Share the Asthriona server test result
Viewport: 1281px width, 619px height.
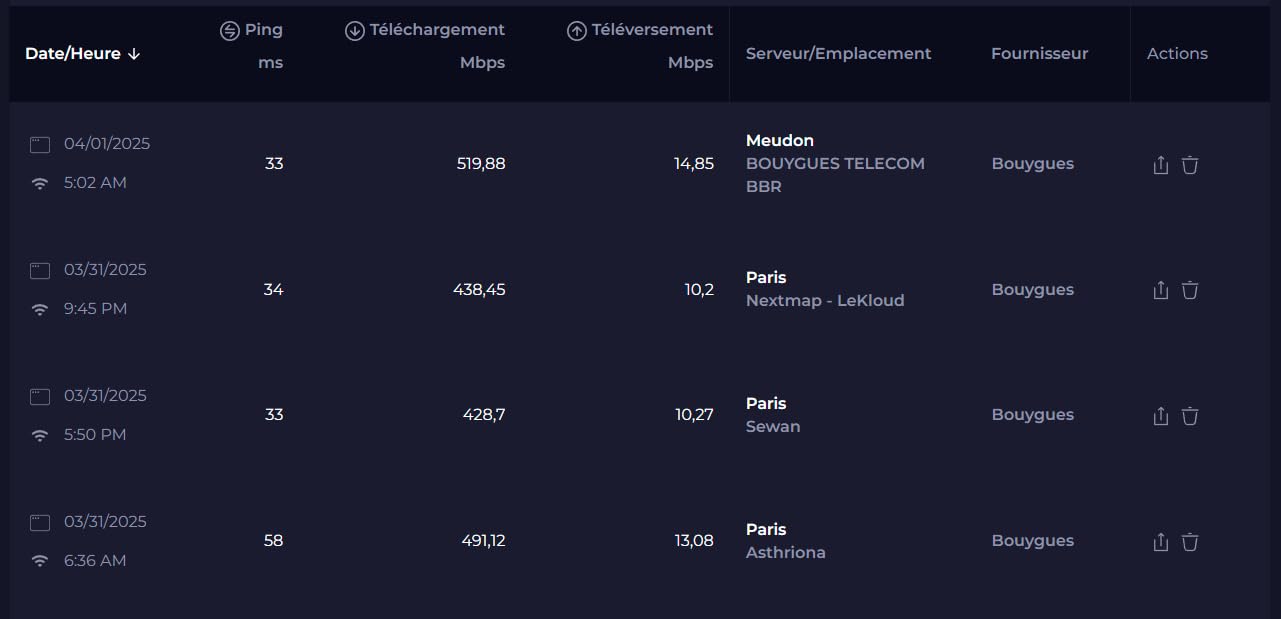[1160, 542]
